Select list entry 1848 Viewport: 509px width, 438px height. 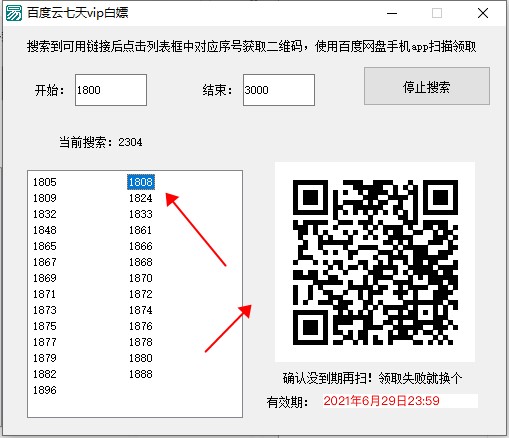[x=45, y=230]
